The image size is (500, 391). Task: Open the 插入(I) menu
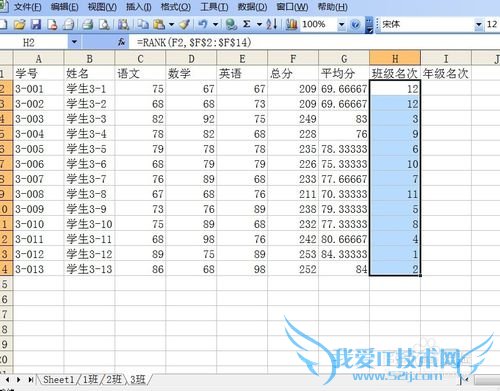click(x=138, y=7)
